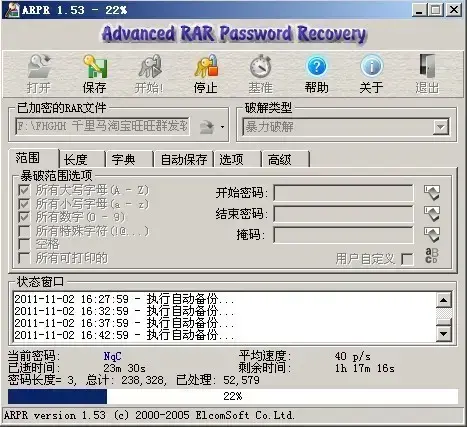
Task: Click the browse RAR file folder icon
Action: point(207,127)
